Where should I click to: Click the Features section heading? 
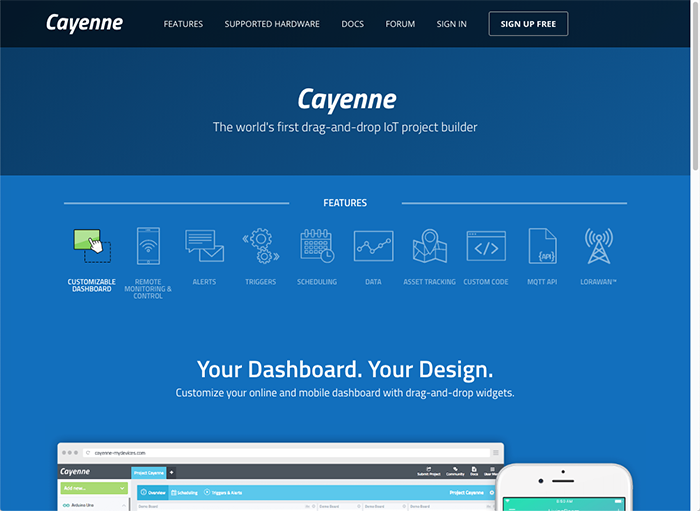point(345,203)
